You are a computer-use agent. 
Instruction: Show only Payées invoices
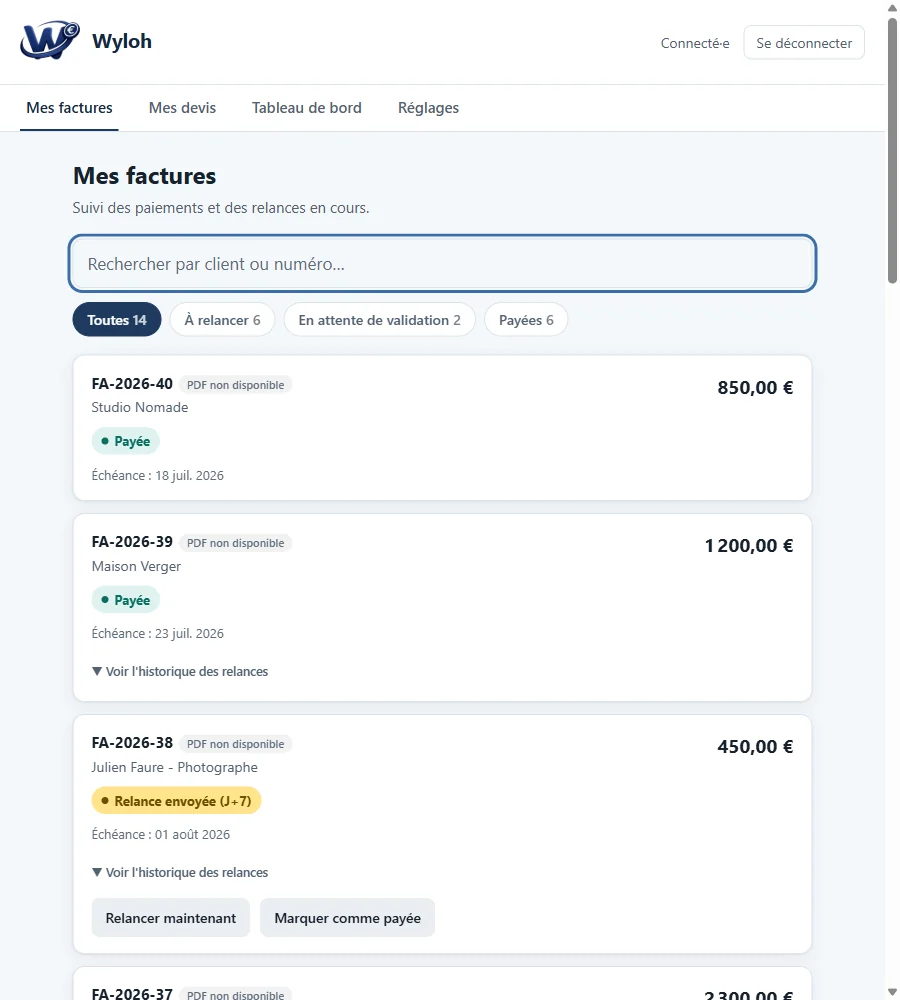(x=526, y=320)
